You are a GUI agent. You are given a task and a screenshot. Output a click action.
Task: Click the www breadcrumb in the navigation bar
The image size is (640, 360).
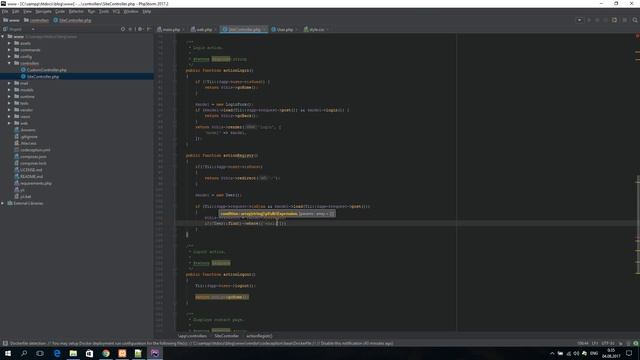tap(11, 20)
